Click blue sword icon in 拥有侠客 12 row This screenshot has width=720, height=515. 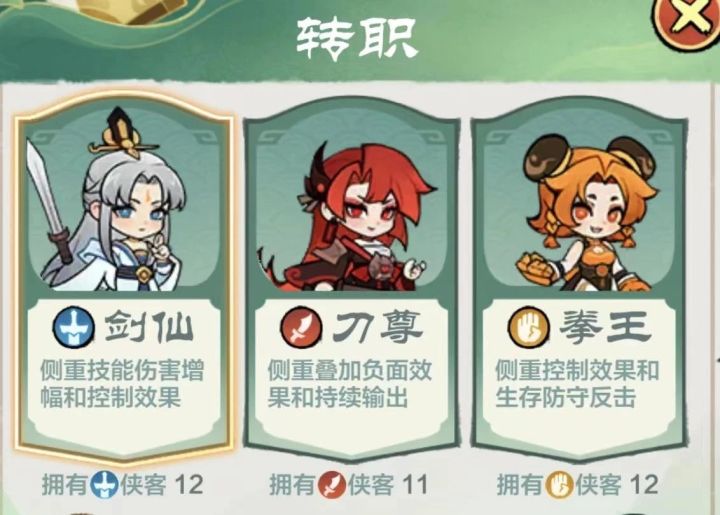point(104,485)
